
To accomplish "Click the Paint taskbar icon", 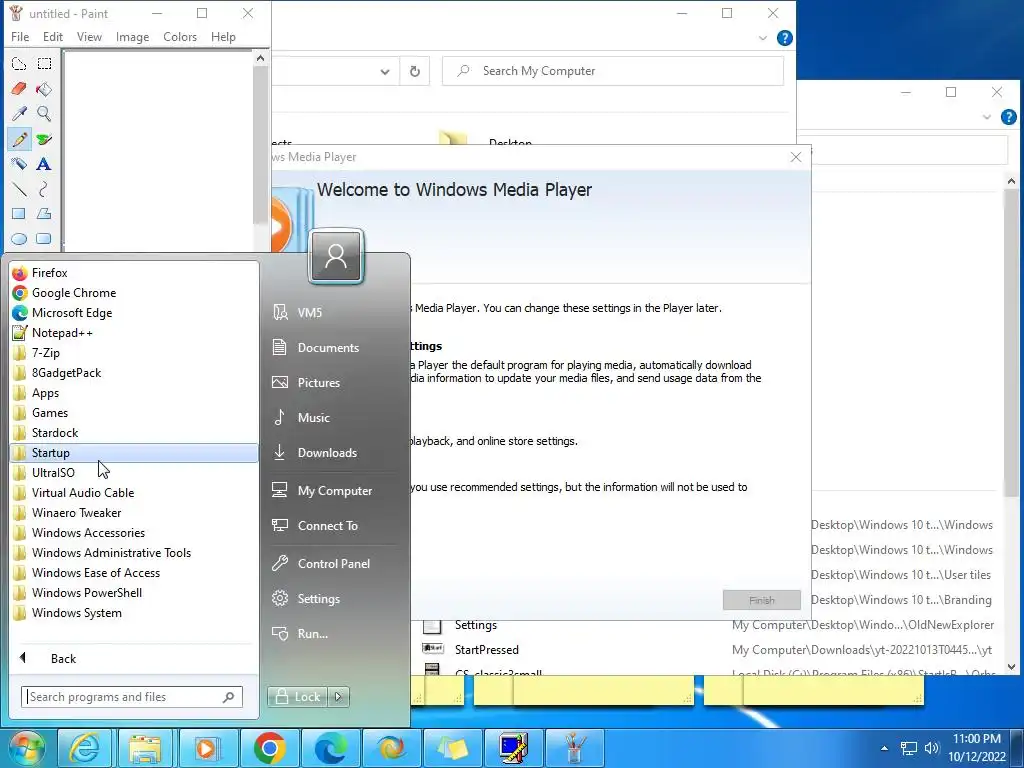I will click(x=574, y=748).
